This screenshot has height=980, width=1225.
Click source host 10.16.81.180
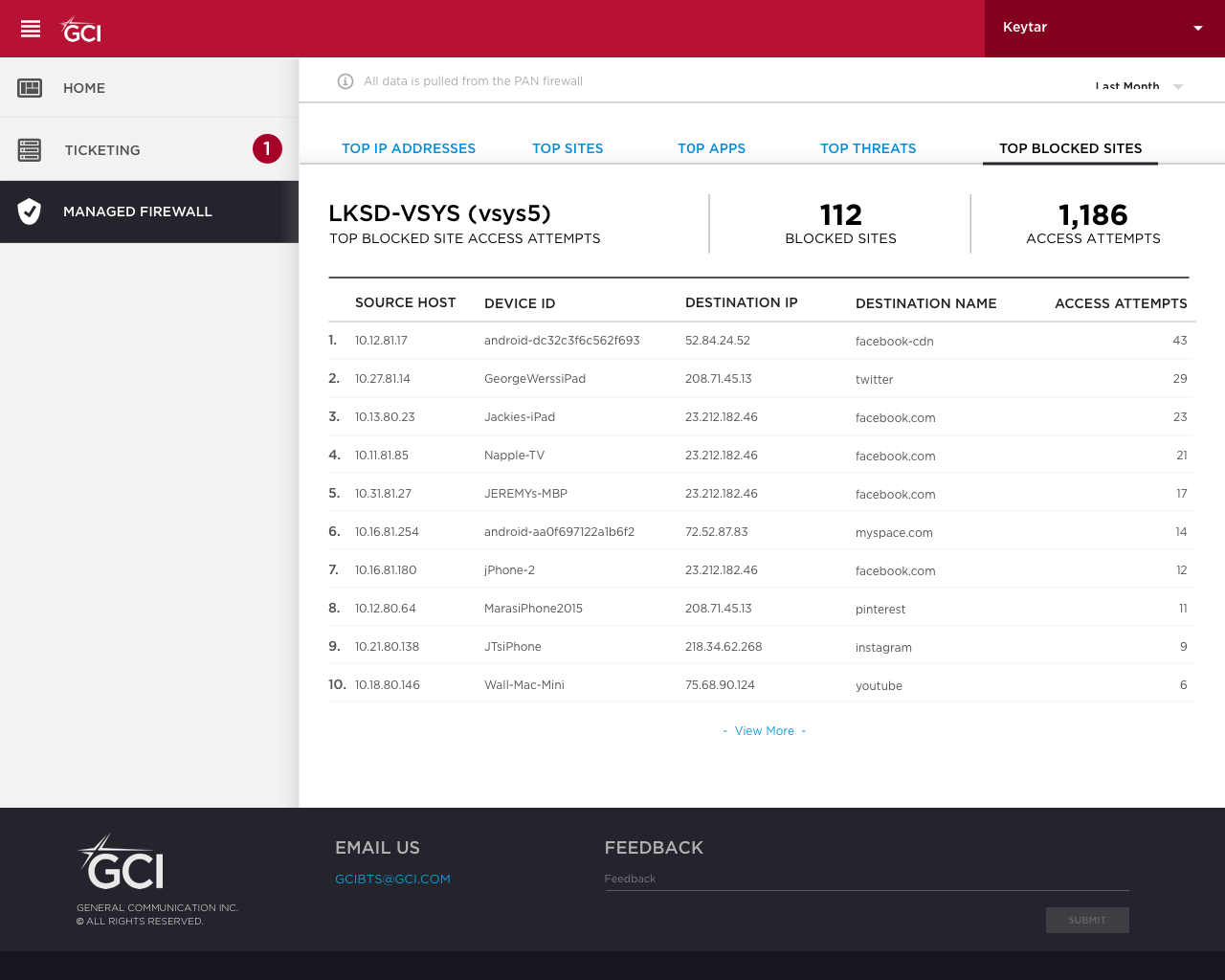[x=386, y=570]
